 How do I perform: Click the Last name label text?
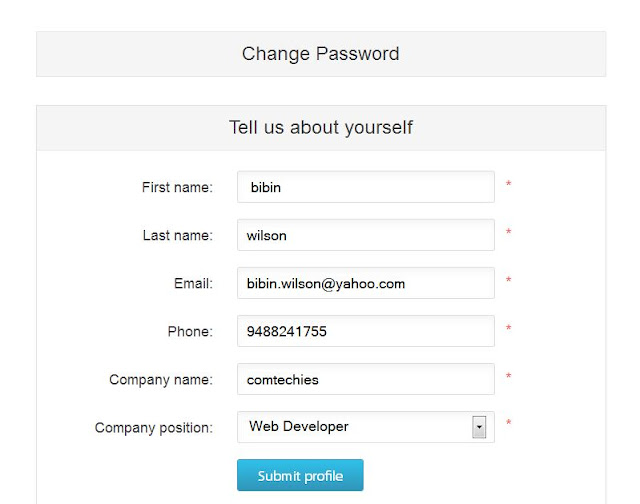tap(178, 235)
